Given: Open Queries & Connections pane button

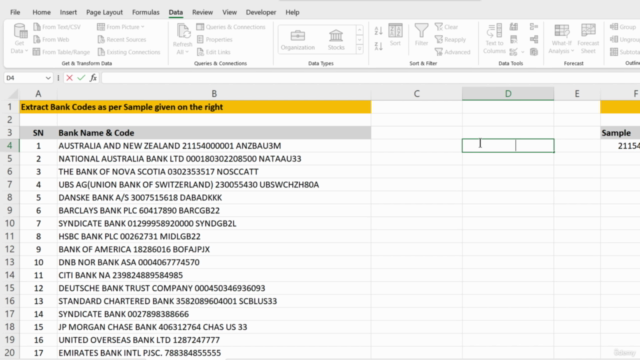Looking at the screenshot, I should tap(231, 27).
